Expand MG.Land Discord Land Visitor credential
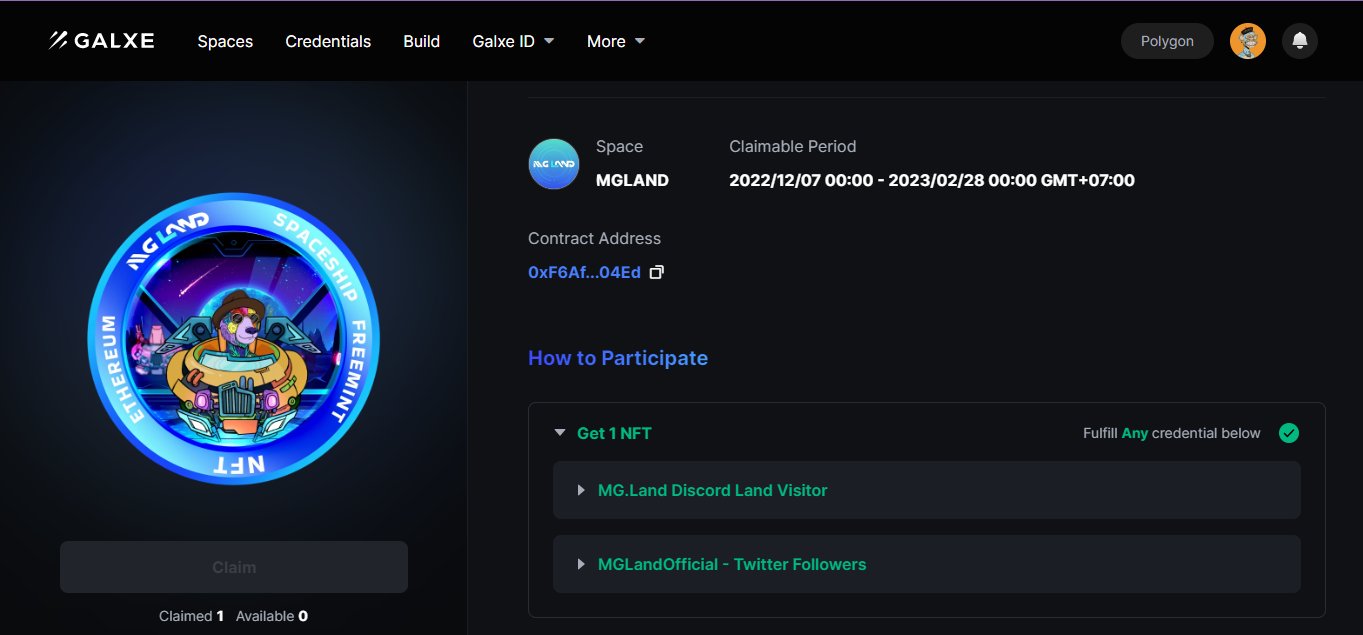This screenshot has width=1363, height=635. [x=926, y=490]
